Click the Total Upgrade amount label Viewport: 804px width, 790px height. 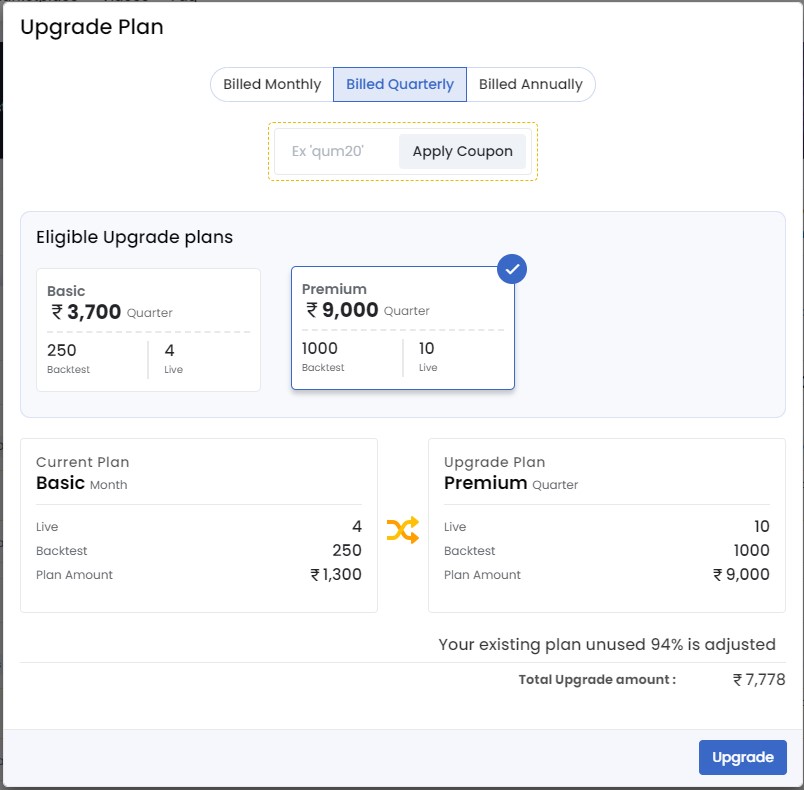[597, 680]
